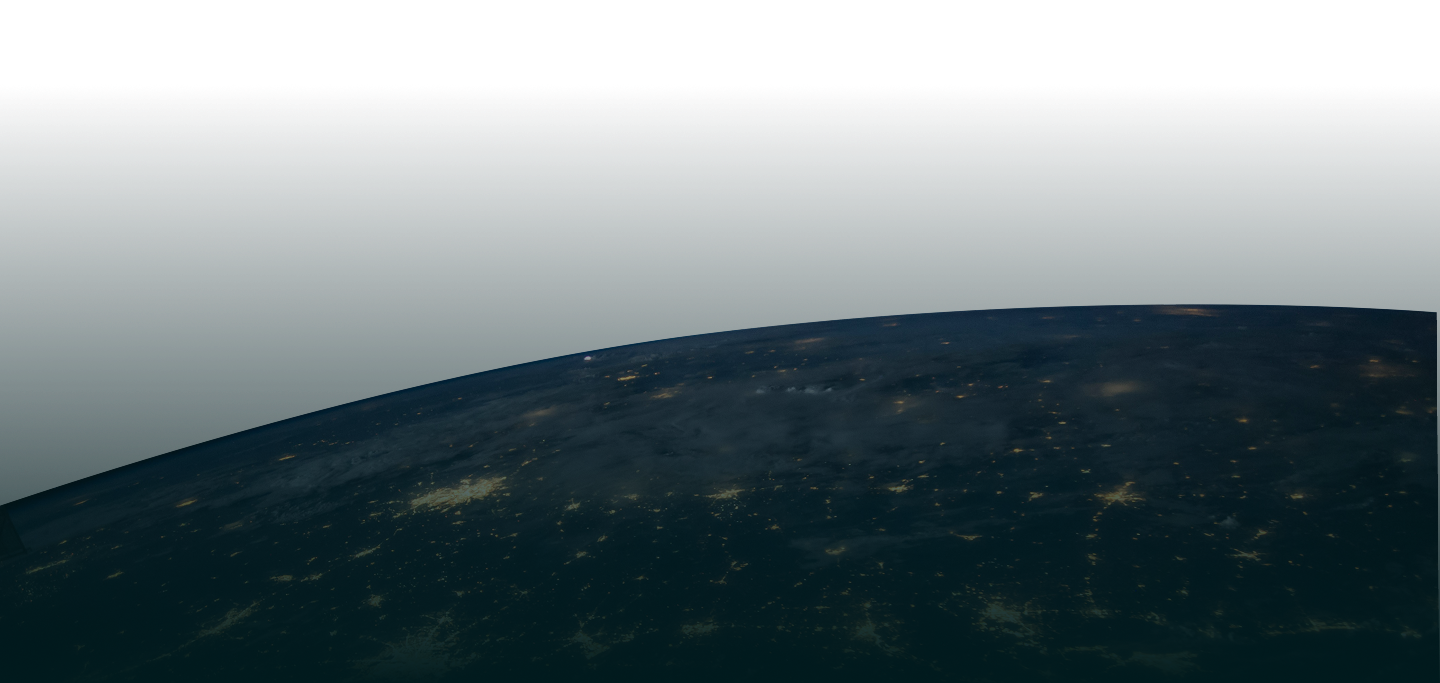Click the dark notch at Earth's left edge

pyautogui.click(x=12, y=532)
